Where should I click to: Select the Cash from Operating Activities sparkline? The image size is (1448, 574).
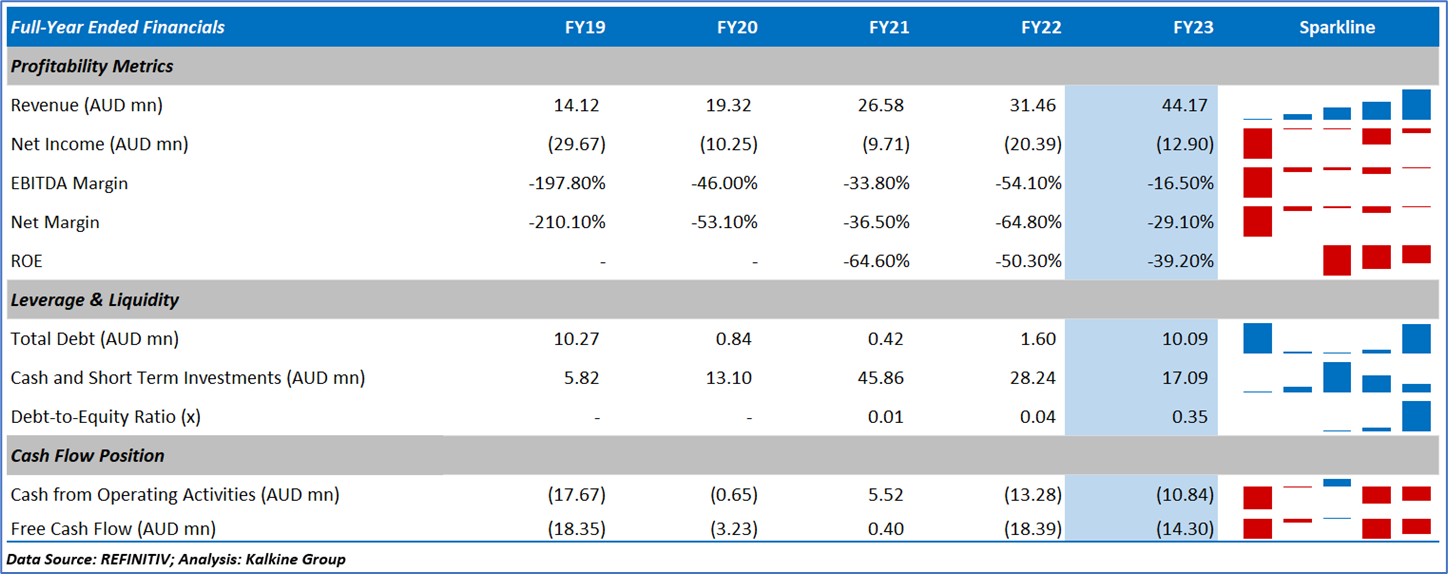(x=1336, y=494)
